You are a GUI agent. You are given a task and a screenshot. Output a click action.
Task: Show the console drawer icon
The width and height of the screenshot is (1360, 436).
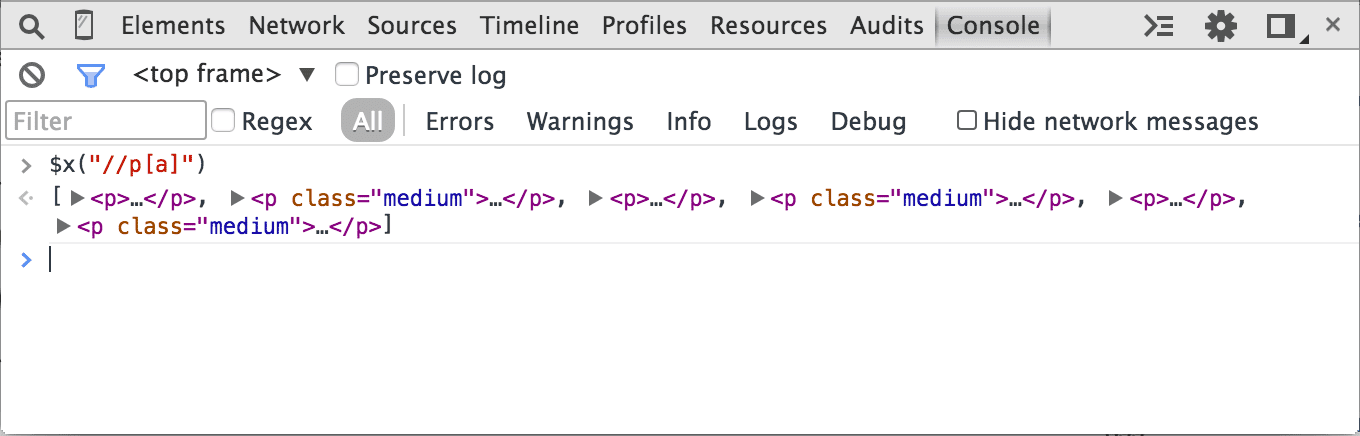tap(1158, 26)
